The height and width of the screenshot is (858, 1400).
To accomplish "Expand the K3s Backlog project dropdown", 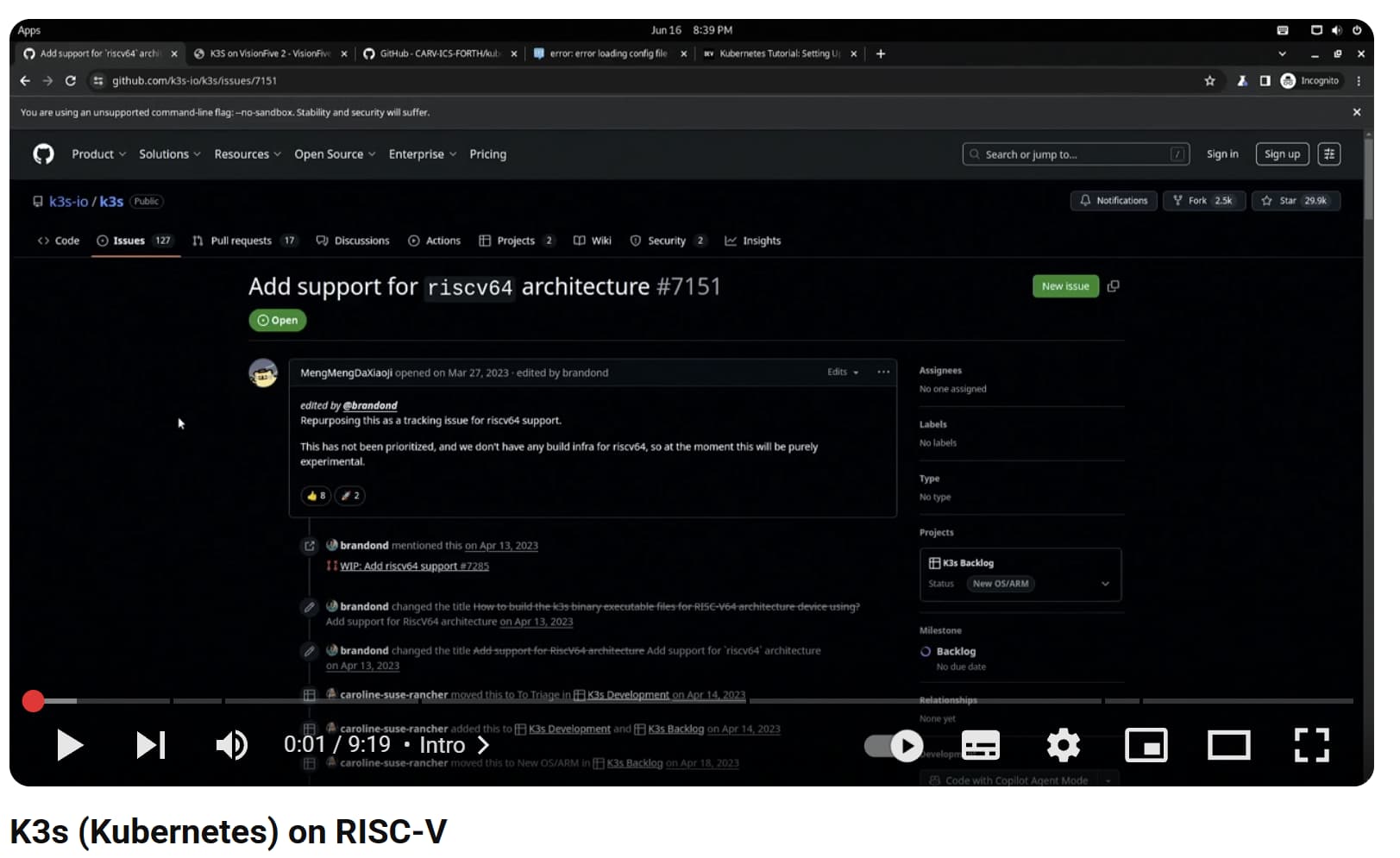I will click(x=1106, y=584).
